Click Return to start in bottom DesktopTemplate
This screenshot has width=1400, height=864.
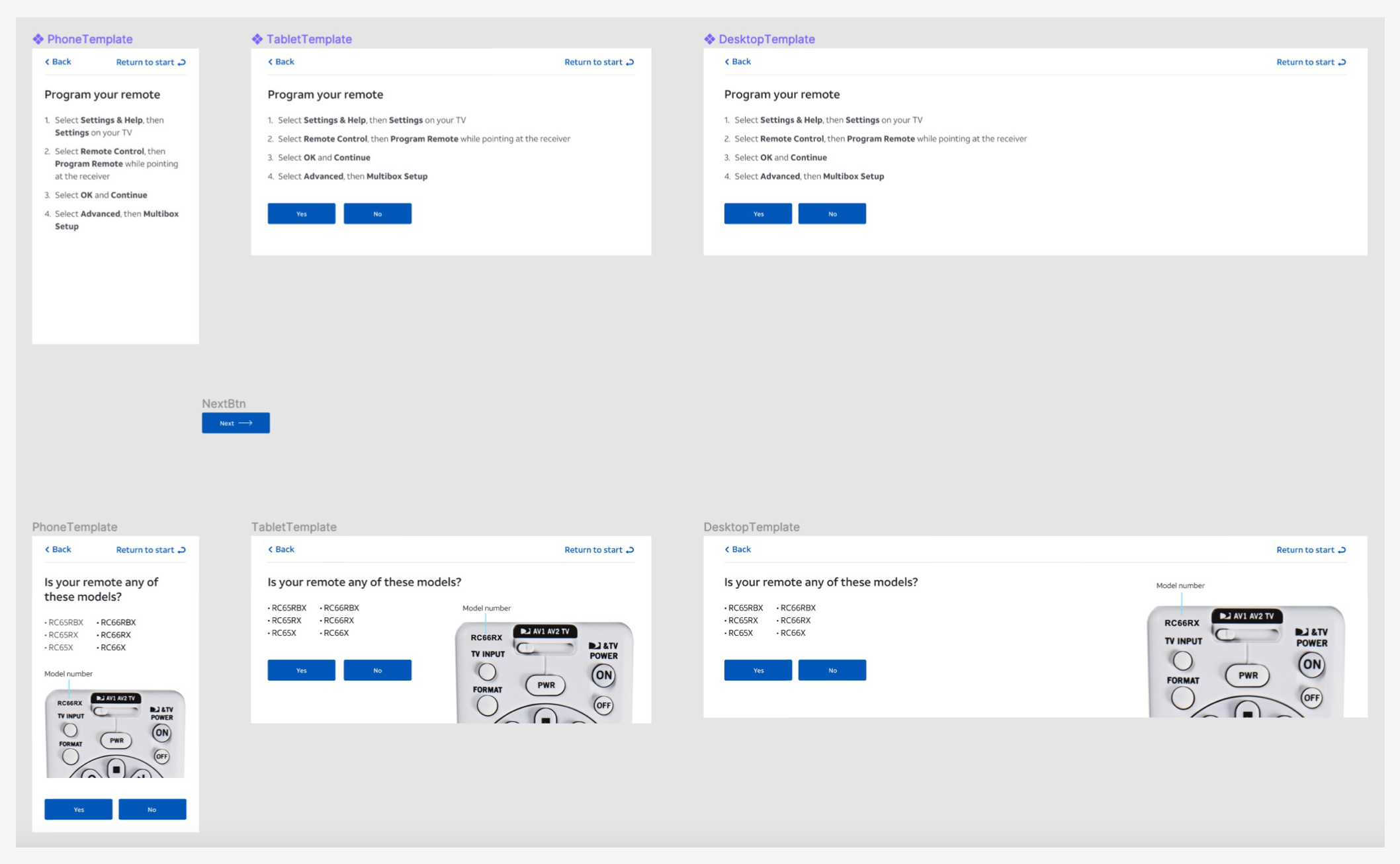coord(1305,550)
